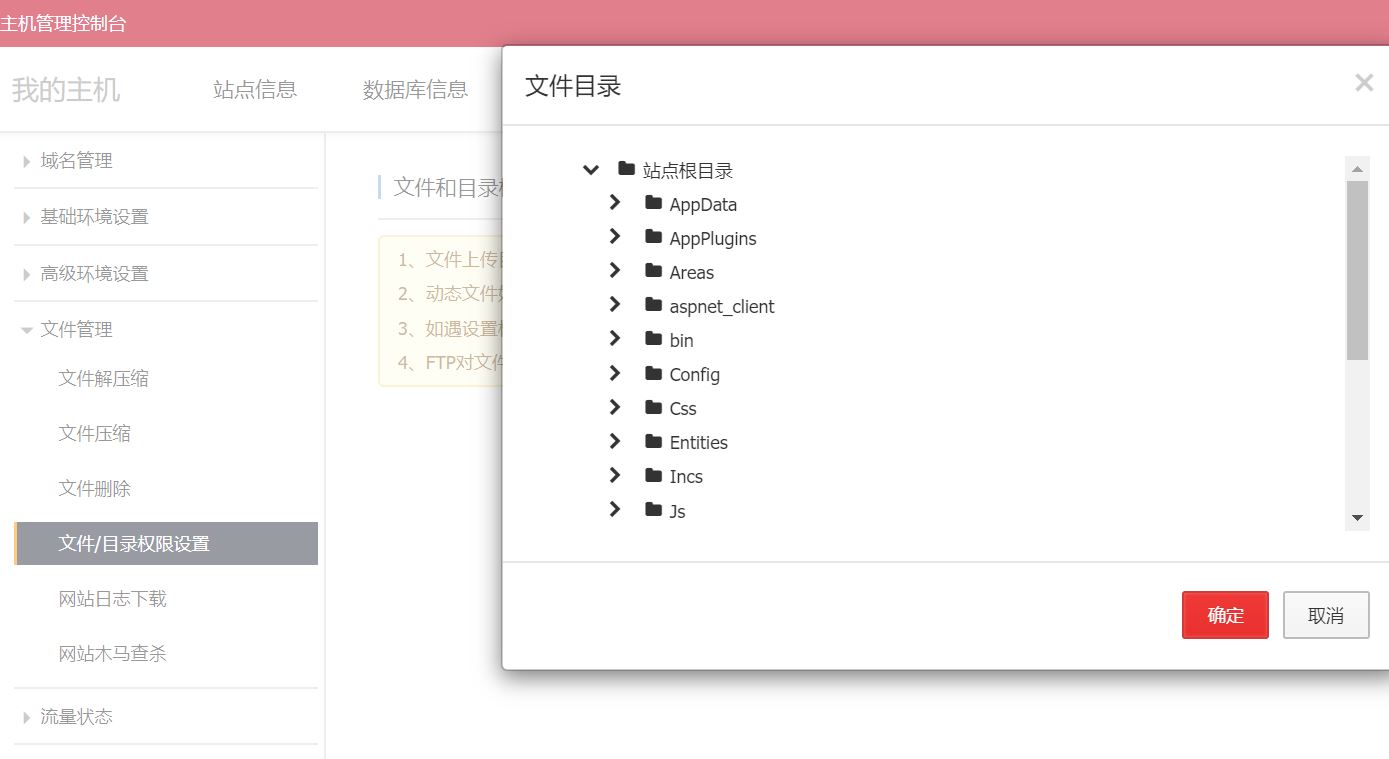Click the Areas folder icon
This screenshot has width=1389, height=759.
tap(654, 272)
